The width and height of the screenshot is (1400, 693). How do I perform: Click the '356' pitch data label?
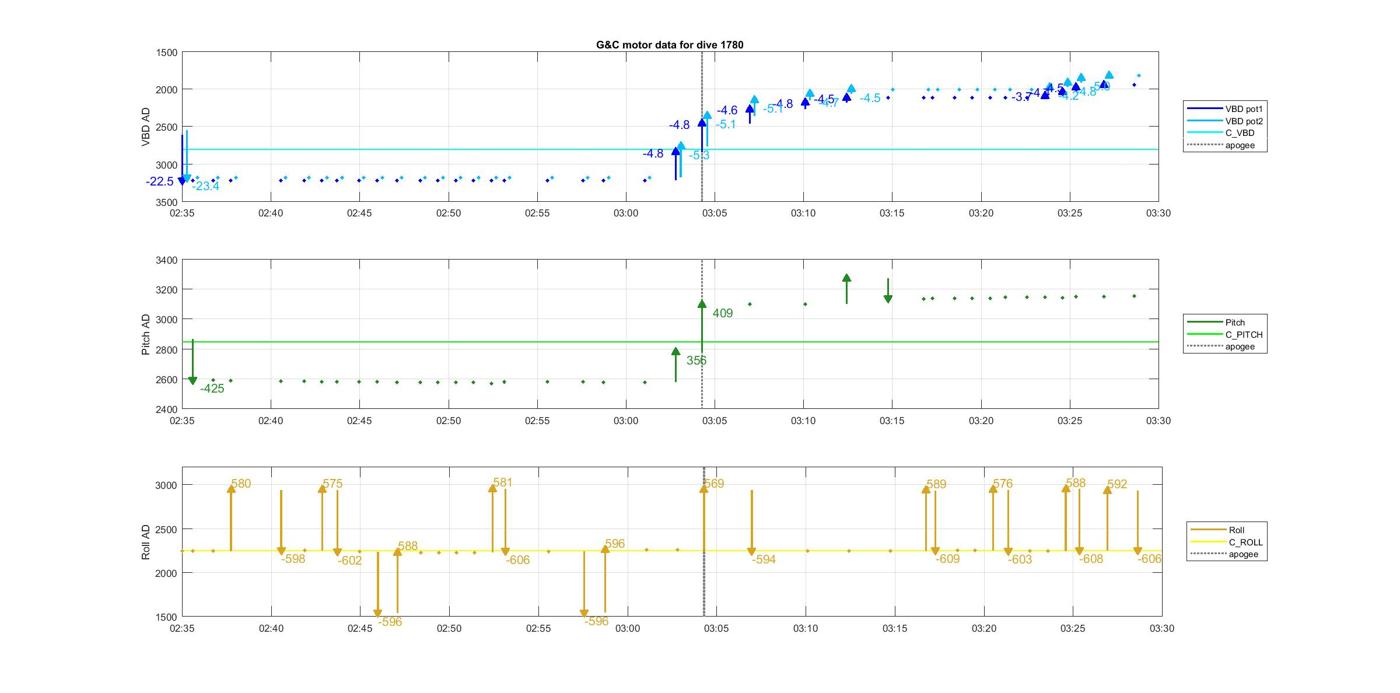click(696, 360)
